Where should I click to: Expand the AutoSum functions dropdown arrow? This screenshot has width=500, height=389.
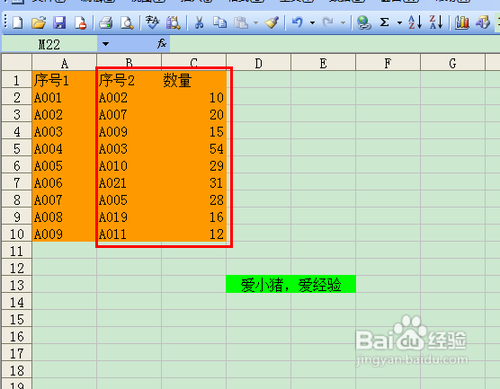[399, 23]
